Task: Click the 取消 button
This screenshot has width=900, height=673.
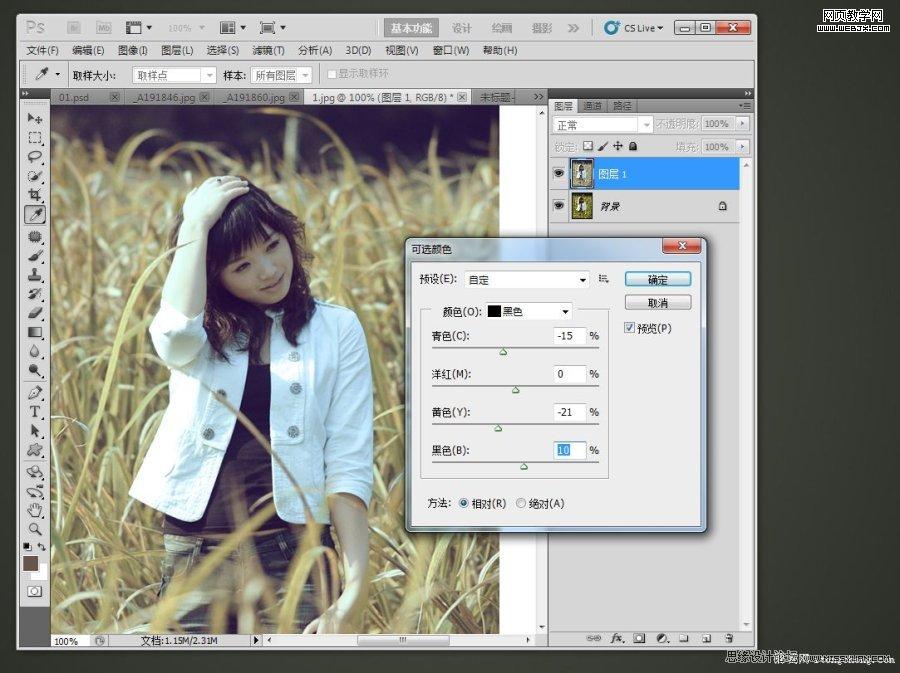Action: pos(658,303)
